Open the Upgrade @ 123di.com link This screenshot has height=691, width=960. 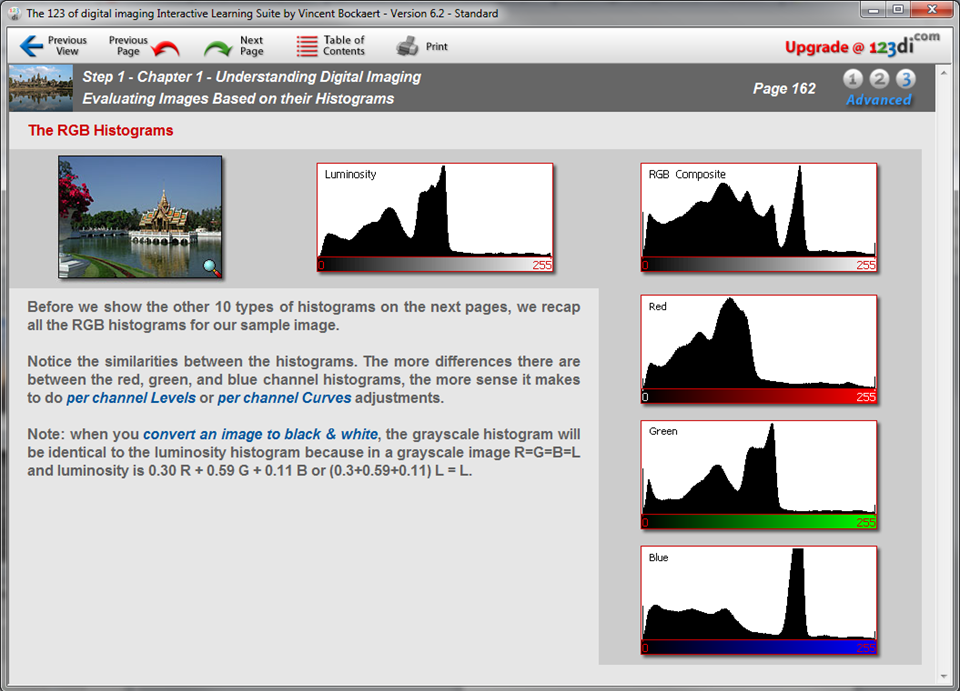point(862,46)
